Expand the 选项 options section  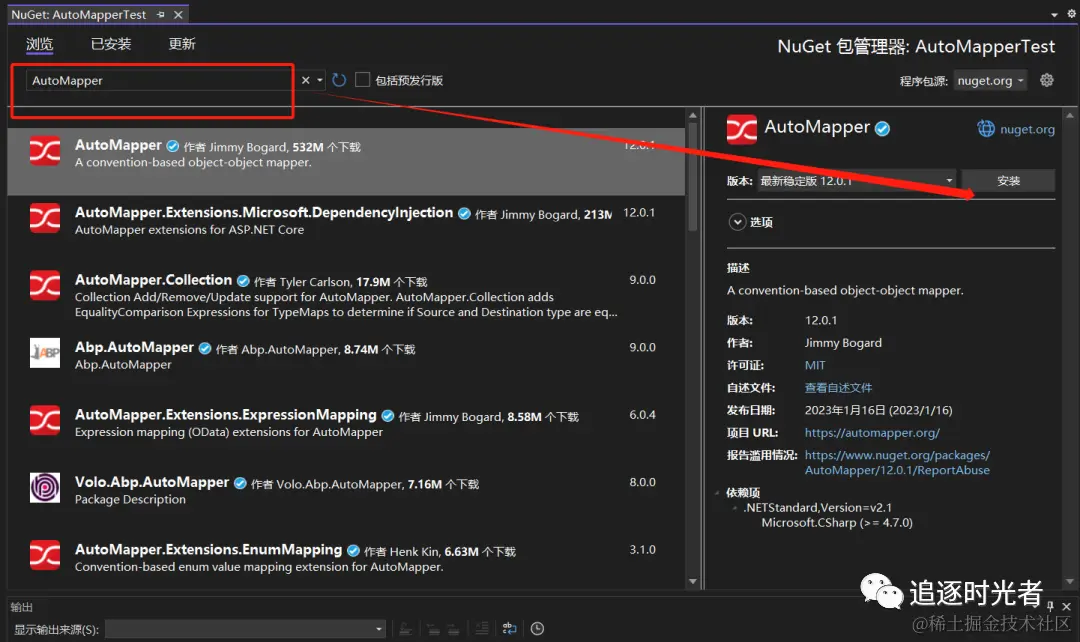coord(737,222)
